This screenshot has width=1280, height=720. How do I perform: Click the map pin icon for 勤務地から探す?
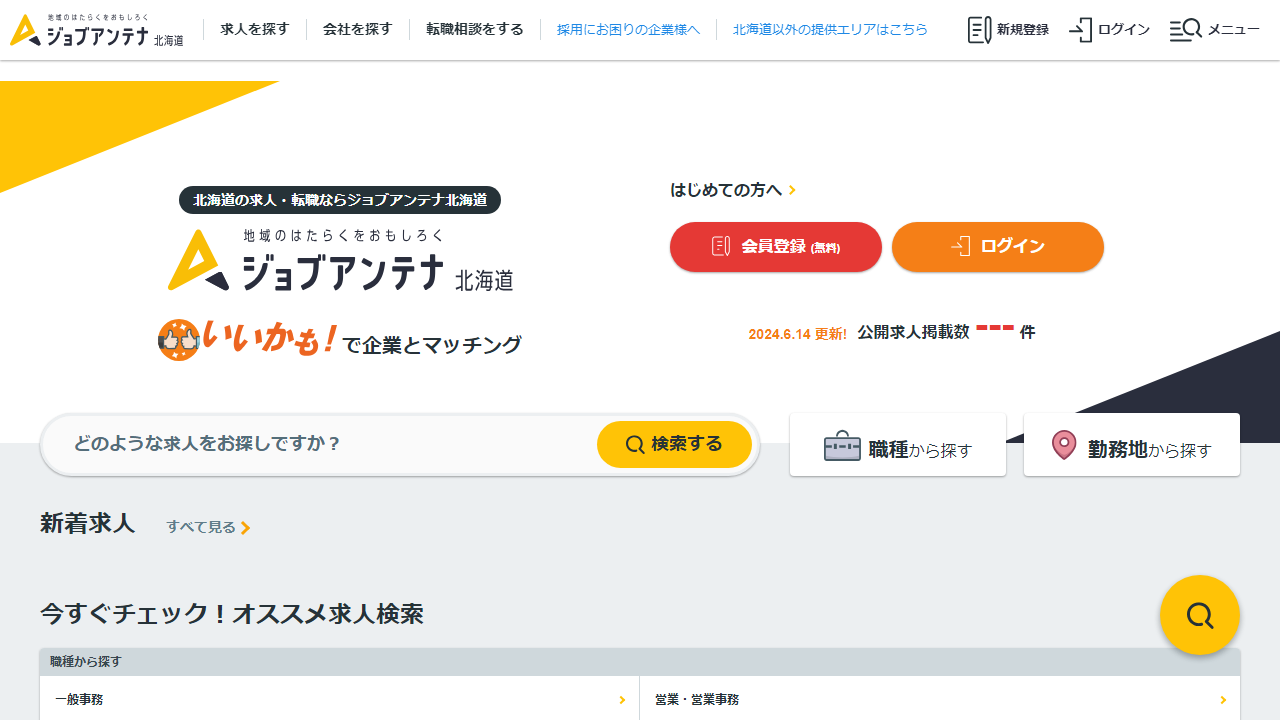click(1064, 446)
